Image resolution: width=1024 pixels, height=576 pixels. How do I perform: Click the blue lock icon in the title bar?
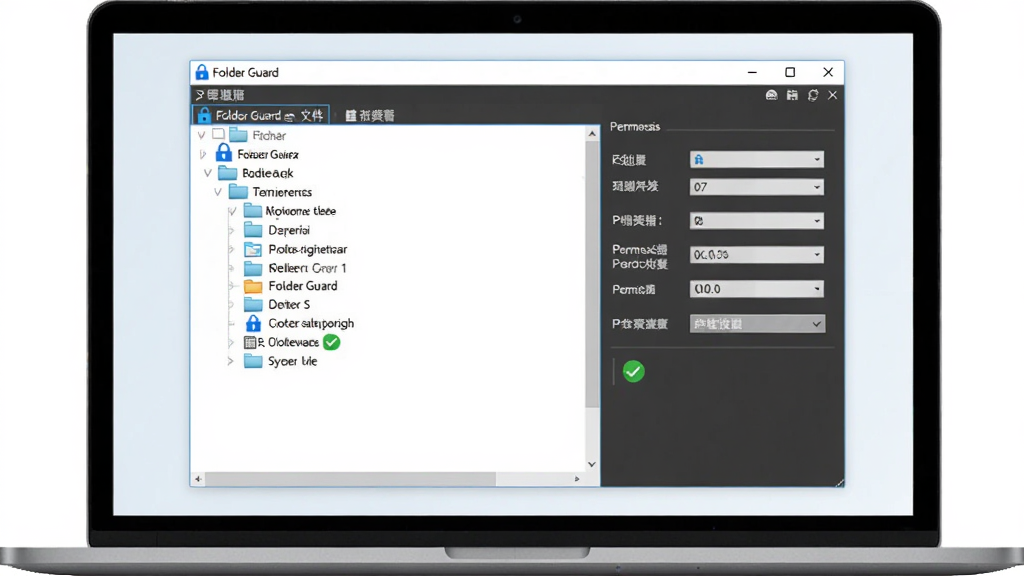202,72
